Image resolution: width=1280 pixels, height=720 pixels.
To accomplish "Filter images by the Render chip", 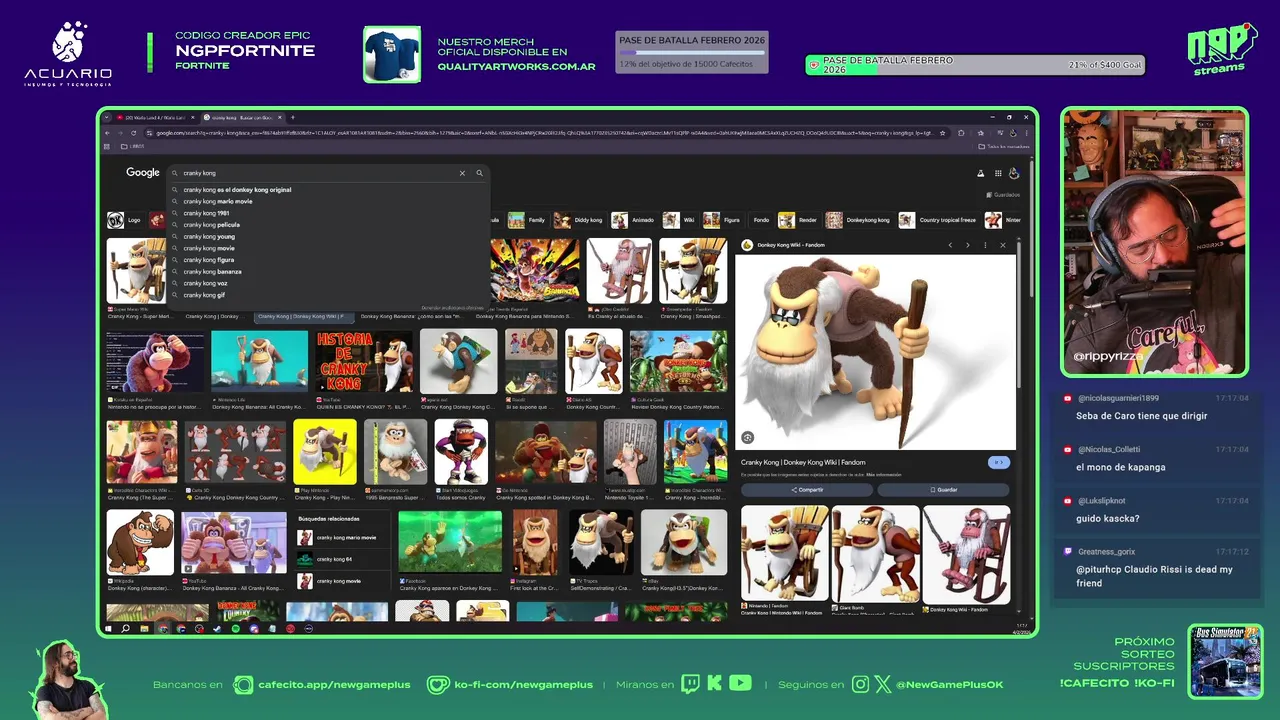I will click(x=799, y=220).
